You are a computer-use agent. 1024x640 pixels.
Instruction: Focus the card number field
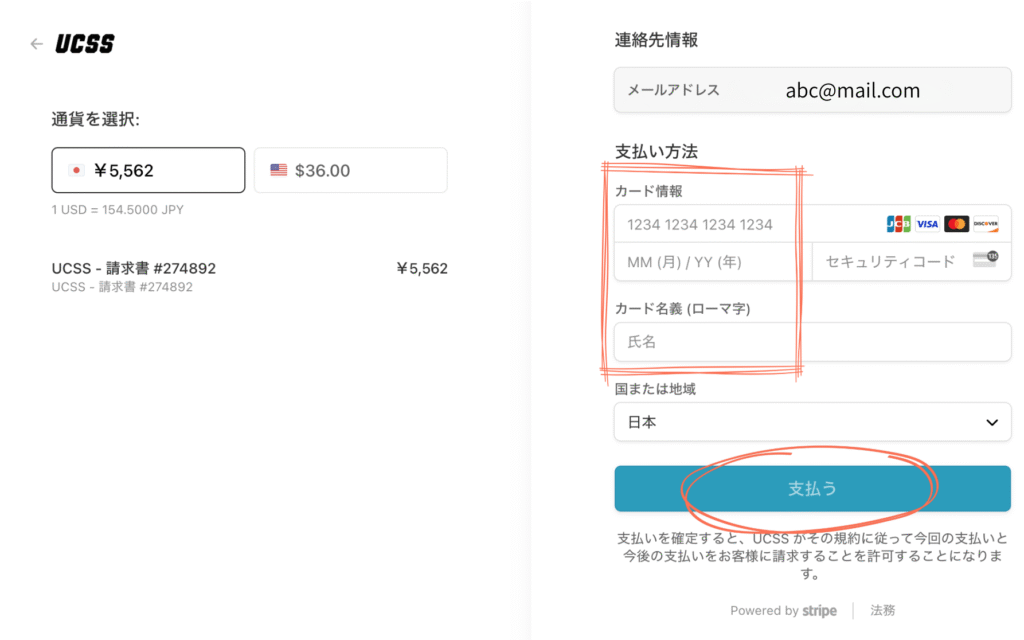pyautogui.click(x=812, y=224)
